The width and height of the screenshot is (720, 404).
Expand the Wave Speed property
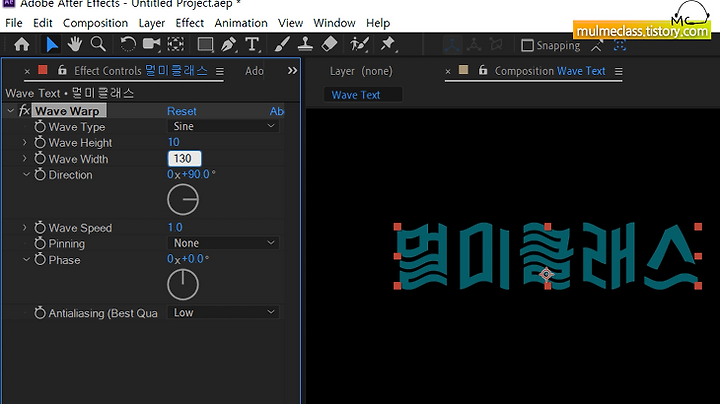[x=25, y=228]
